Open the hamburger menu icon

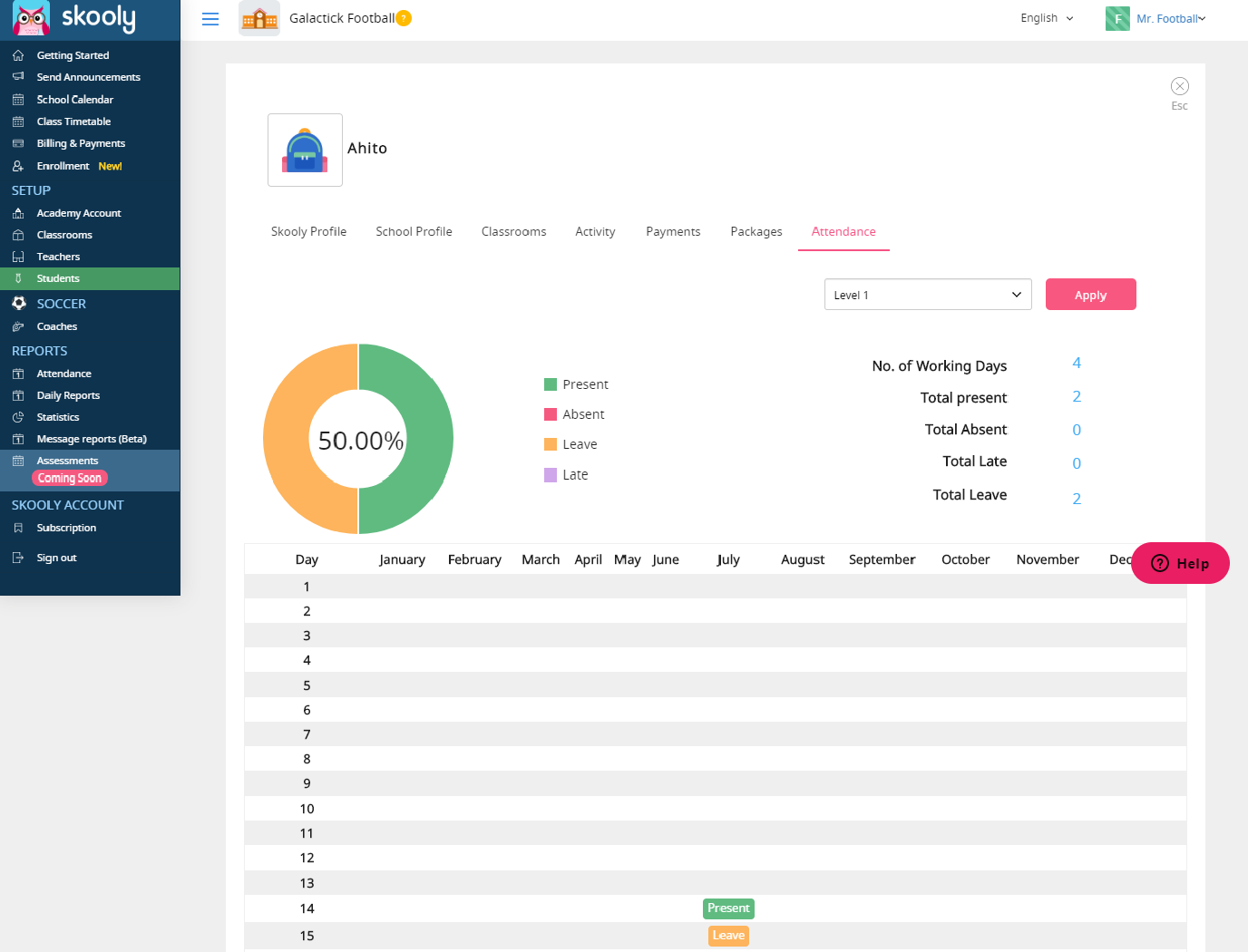[210, 19]
